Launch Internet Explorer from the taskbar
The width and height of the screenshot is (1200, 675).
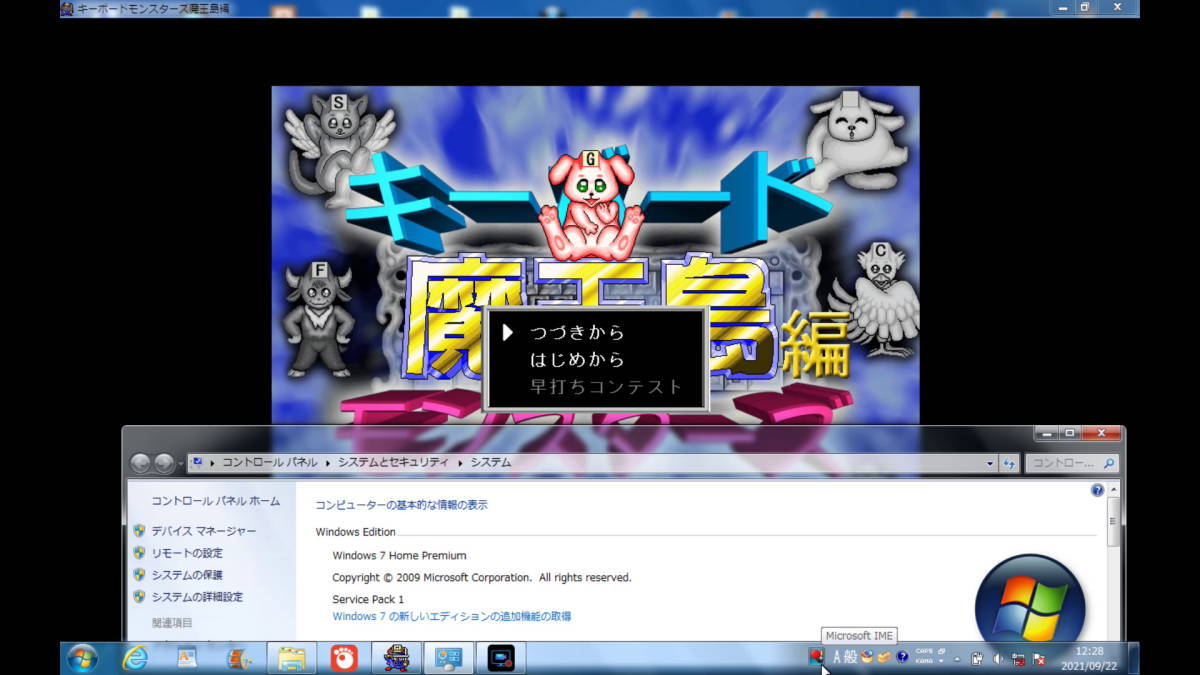[x=134, y=658]
